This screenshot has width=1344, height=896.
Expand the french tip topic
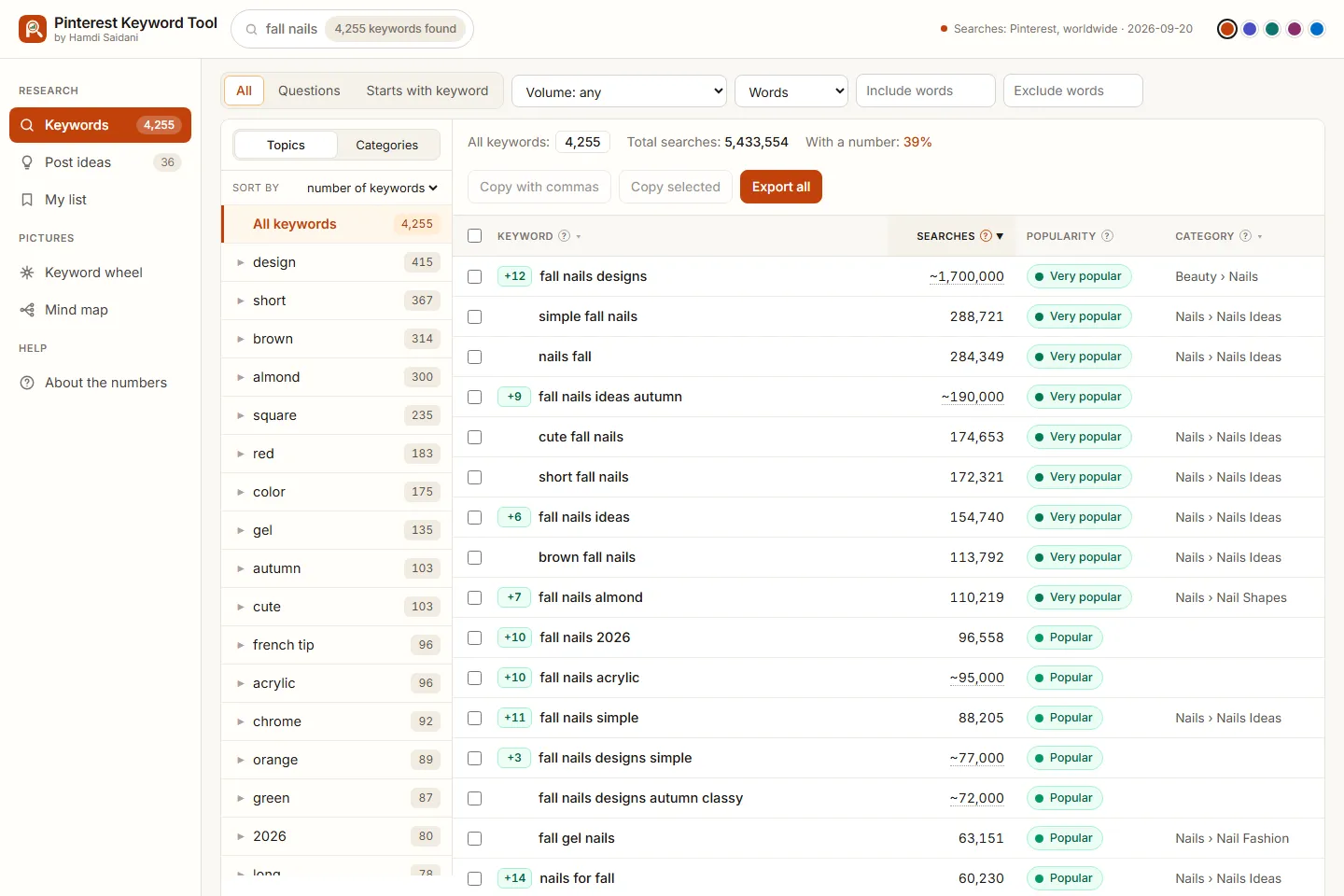pos(240,645)
